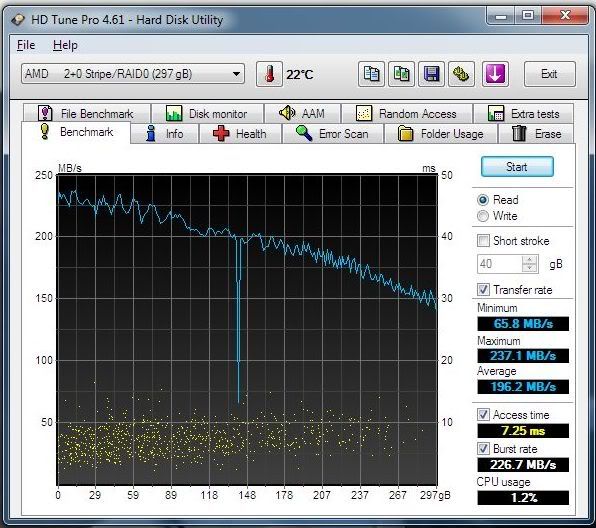Enable the Short stroke checkbox
The image size is (596, 528).
pyautogui.click(x=483, y=241)
